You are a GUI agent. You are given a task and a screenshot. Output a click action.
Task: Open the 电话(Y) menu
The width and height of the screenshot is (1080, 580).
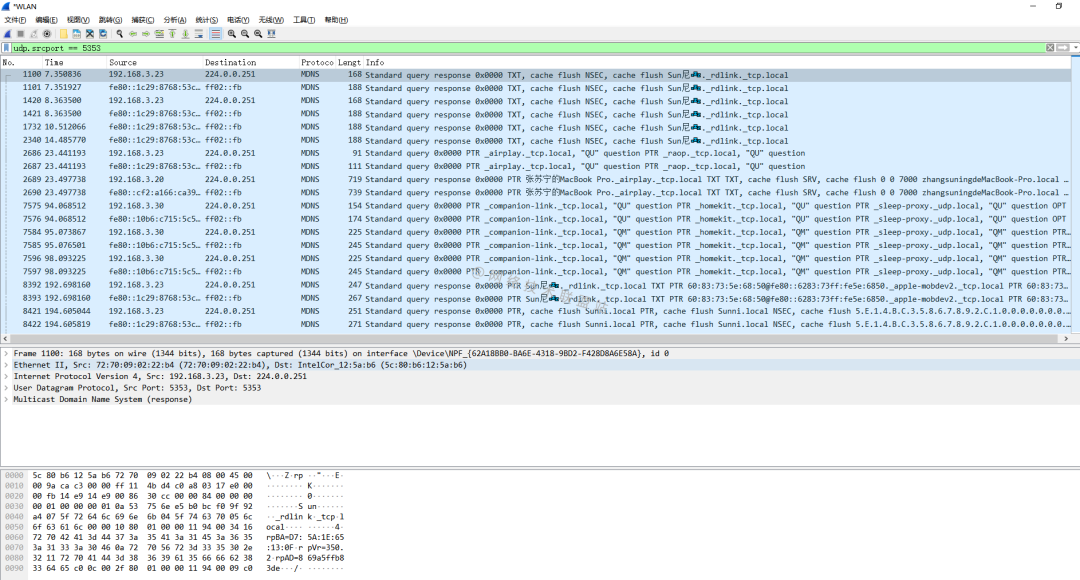tap(238, 20)
